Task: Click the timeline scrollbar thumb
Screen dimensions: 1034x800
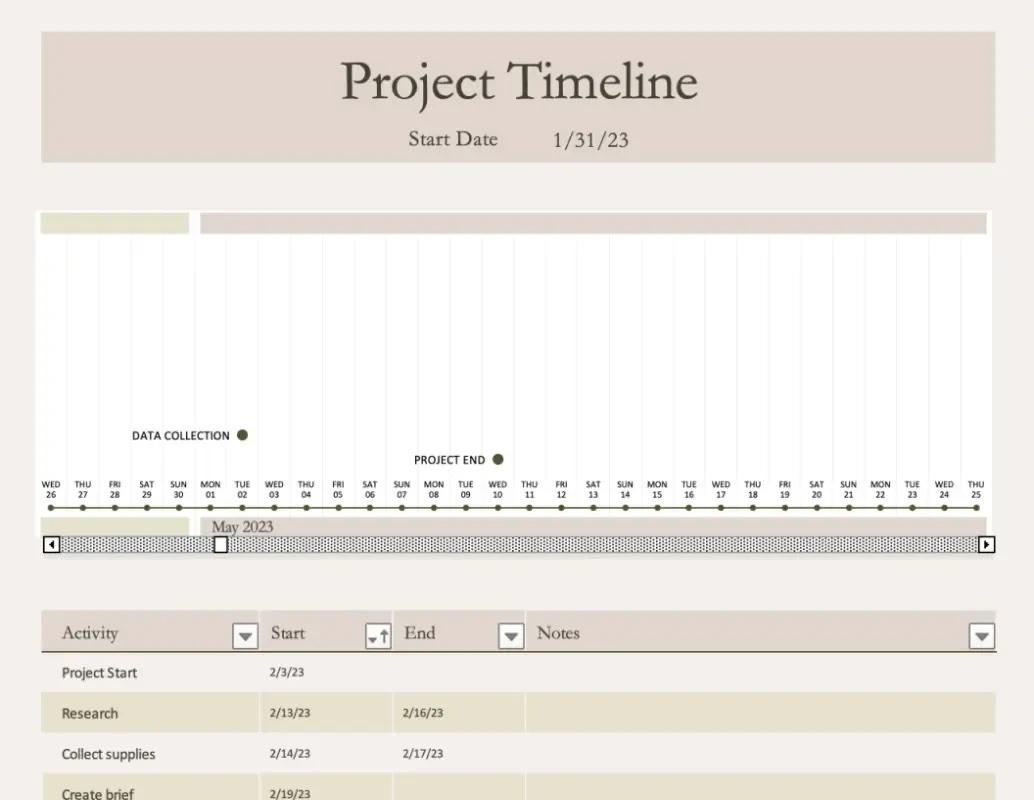Action: 221,545
